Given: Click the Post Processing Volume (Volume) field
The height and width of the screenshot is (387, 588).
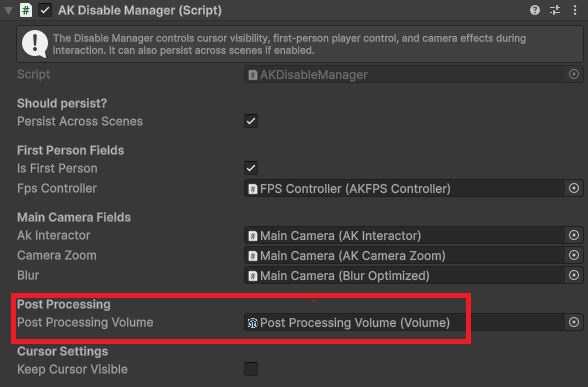Looking at the screenshot, I should [404, 322].
